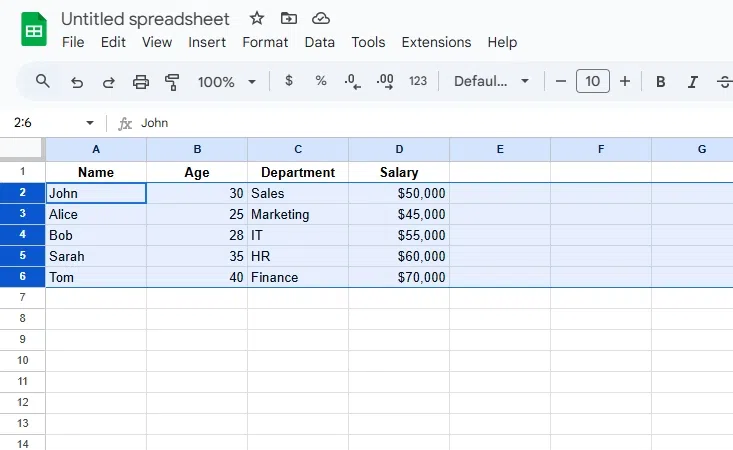Viewport: 733px width, 450px height.
Task: Select the cell containing Marketing
Action: (298, 214)
